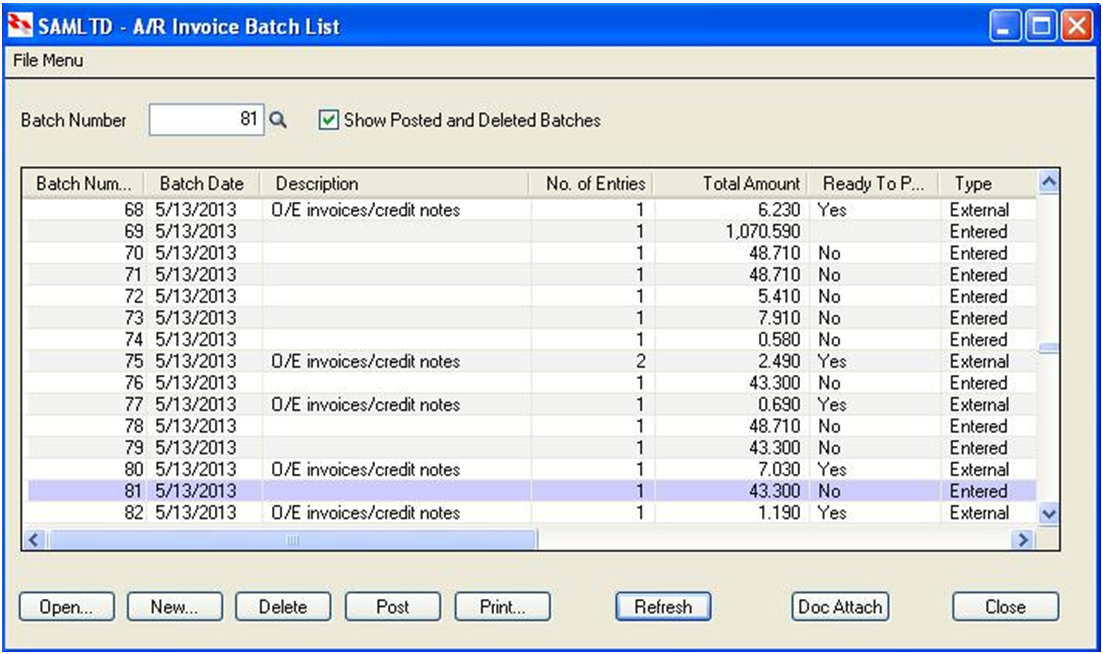Click the SAMLTD application icon in title bar
This screenshot has height=654, width=1103.
pos(20,26)
